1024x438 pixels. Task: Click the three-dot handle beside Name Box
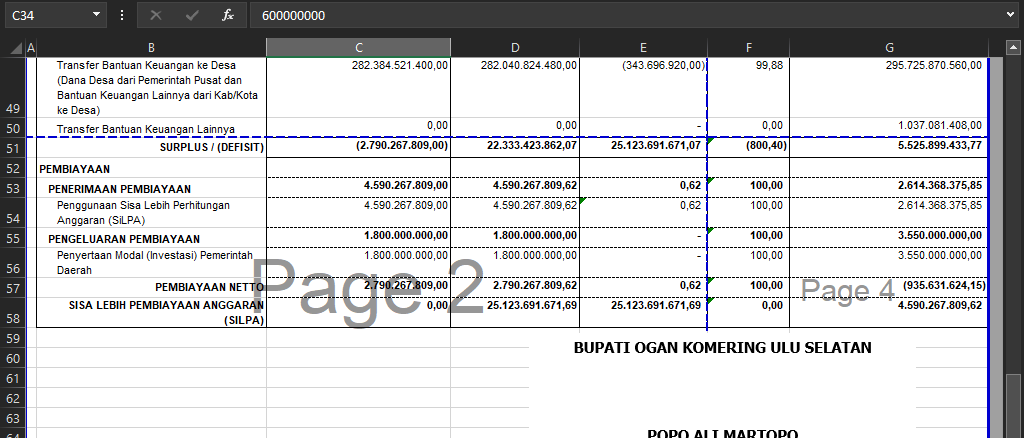pos(122,15)
